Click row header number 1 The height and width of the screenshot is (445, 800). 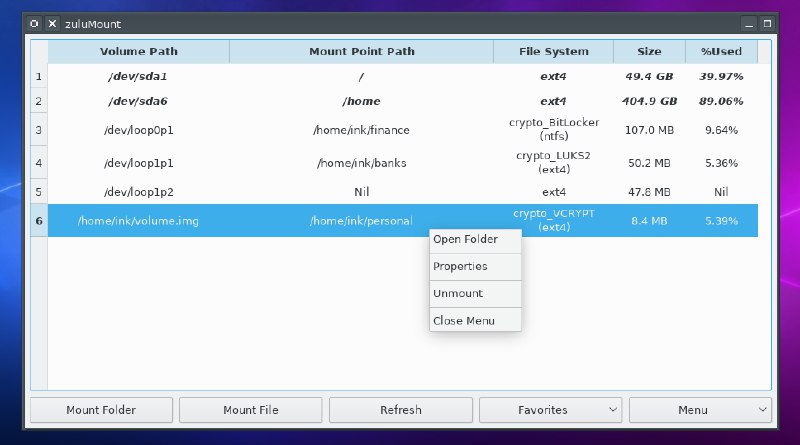39,77
